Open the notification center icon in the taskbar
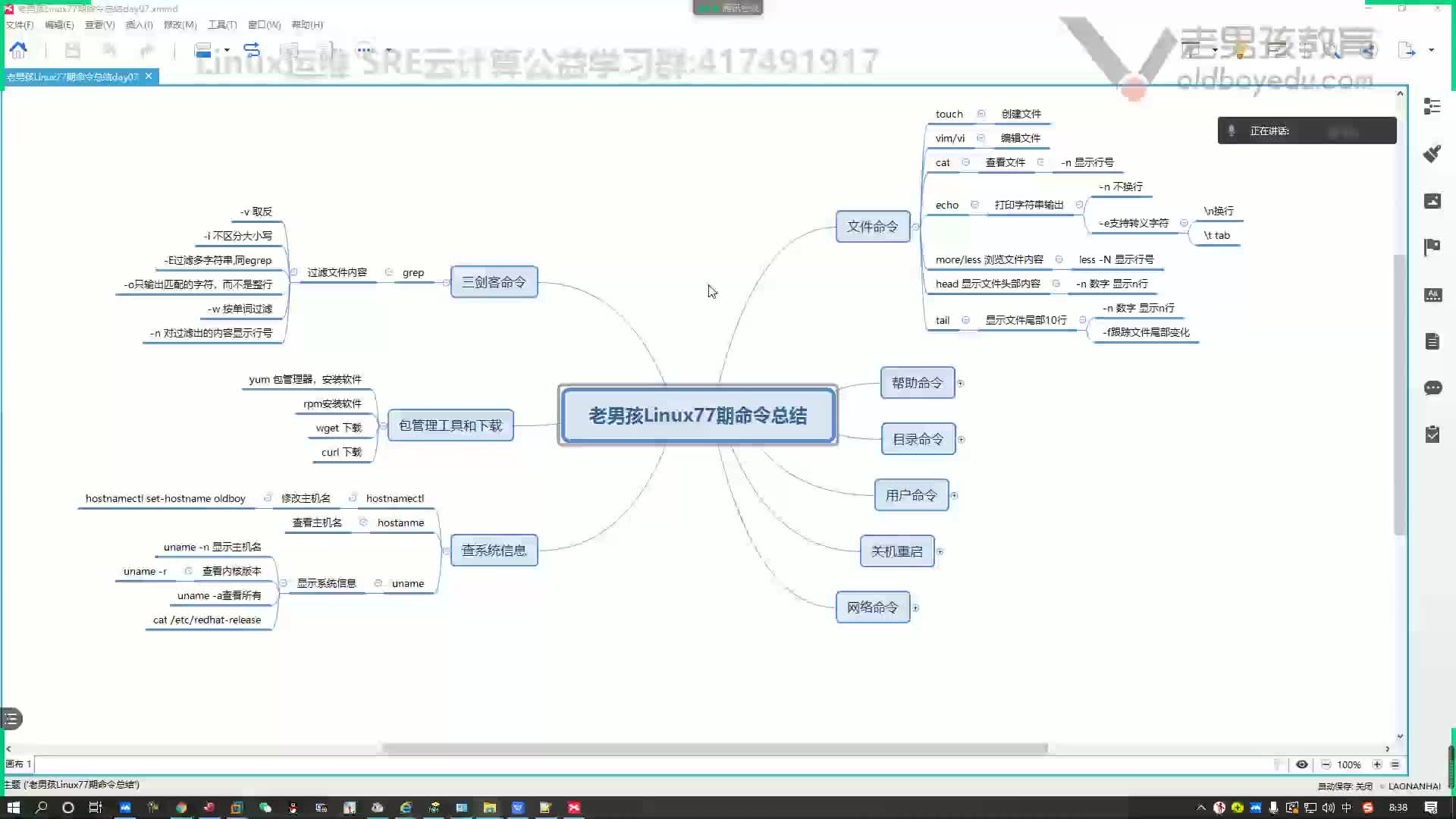The image size is (1456, 819). point(1430,808)
